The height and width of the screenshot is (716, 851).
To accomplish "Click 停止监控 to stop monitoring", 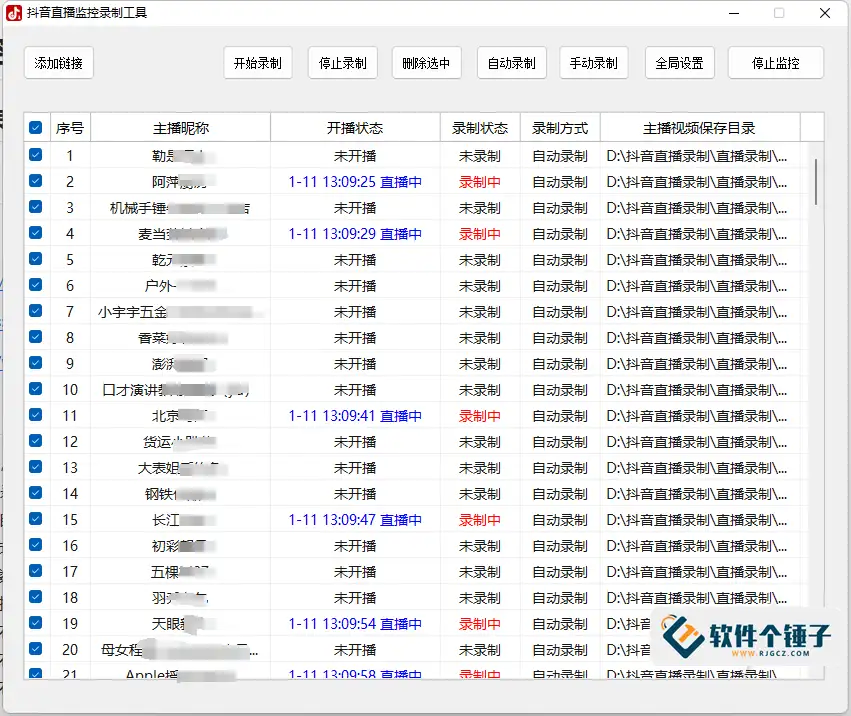I will click(x=776, y=63).
